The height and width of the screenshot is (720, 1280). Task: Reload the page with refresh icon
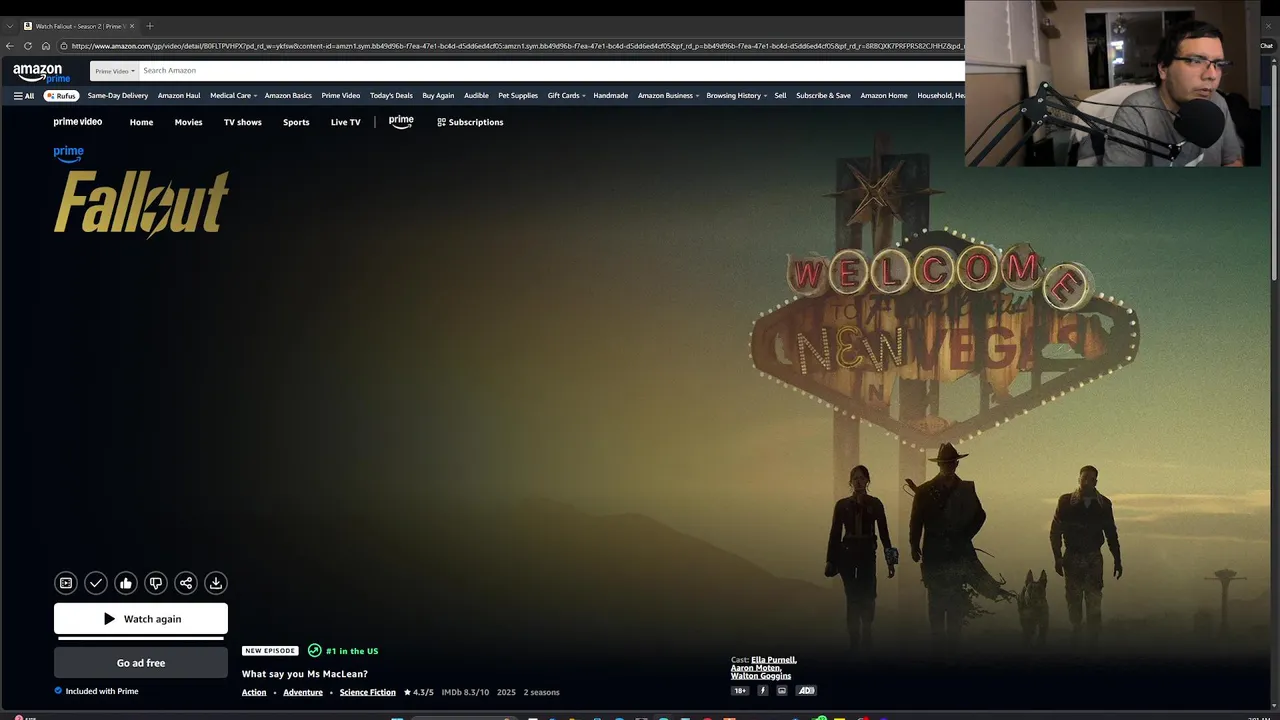pyautogui.click(x=28, y=46)
